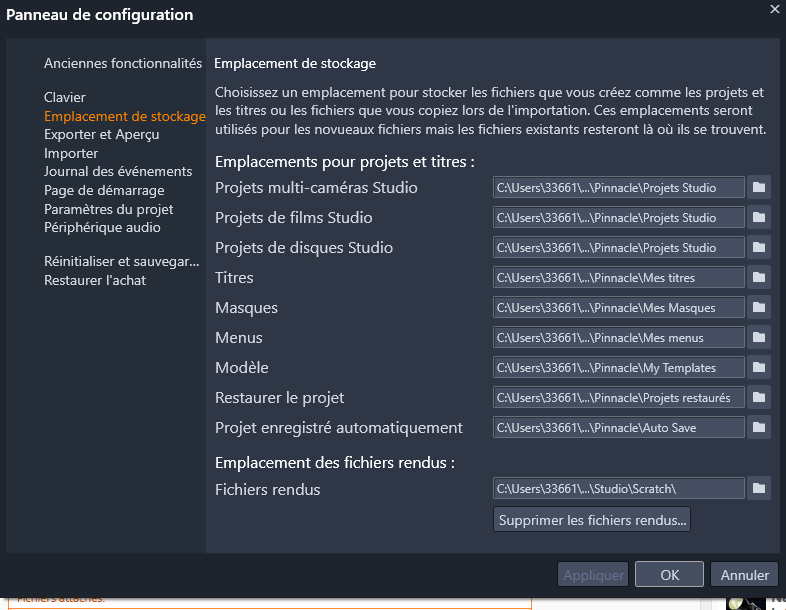Select Exporter et Aperçu in sidebar
Screen dimensions: 786x610
(102, 134)
